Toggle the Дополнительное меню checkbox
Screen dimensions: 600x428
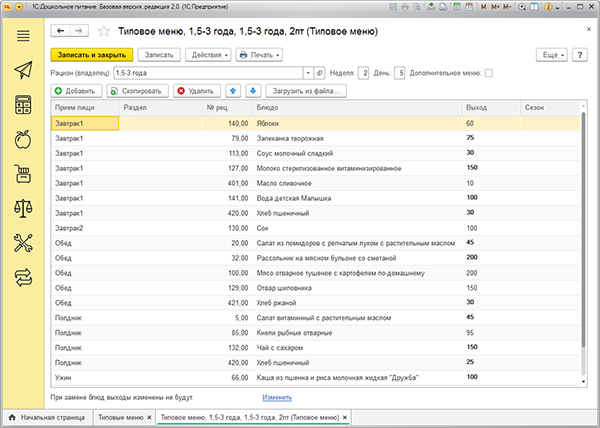pos(489,73)
